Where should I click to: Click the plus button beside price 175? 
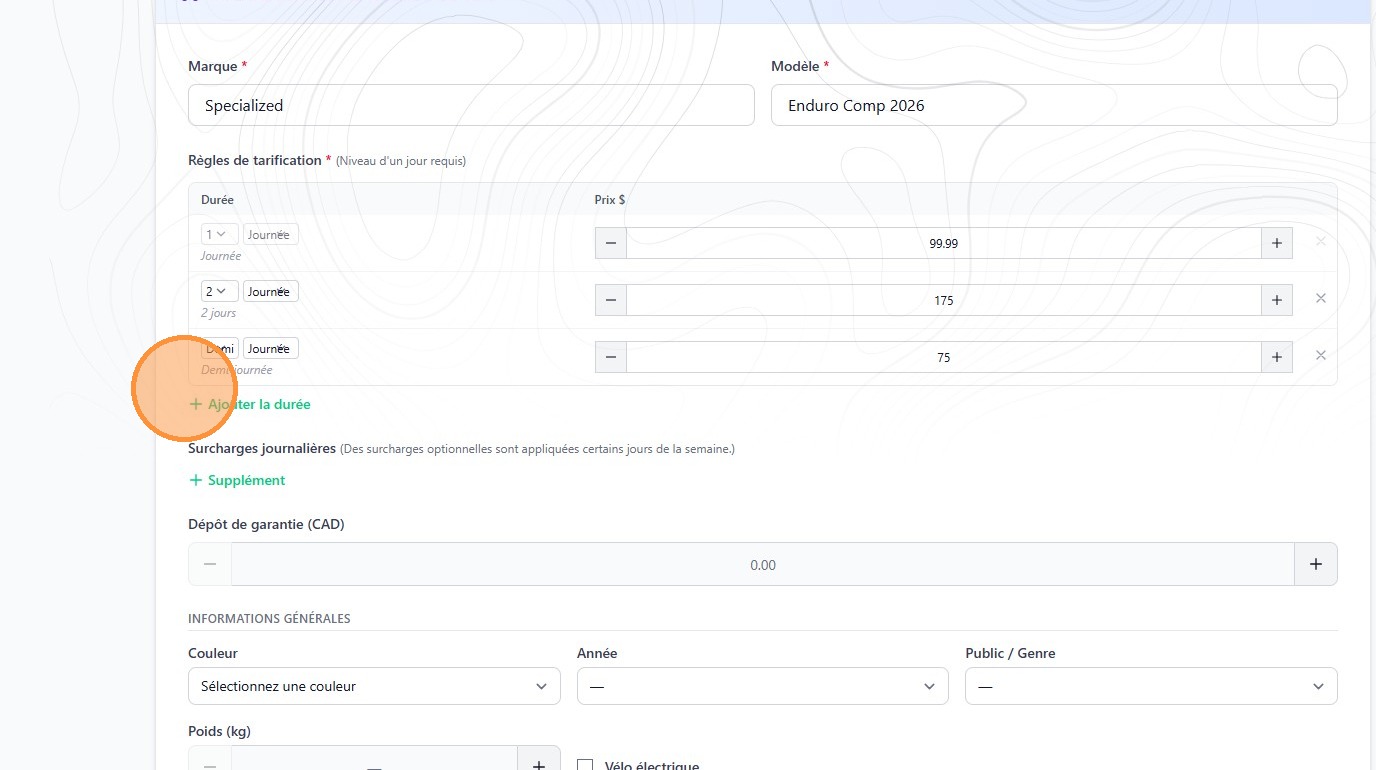1276,300
